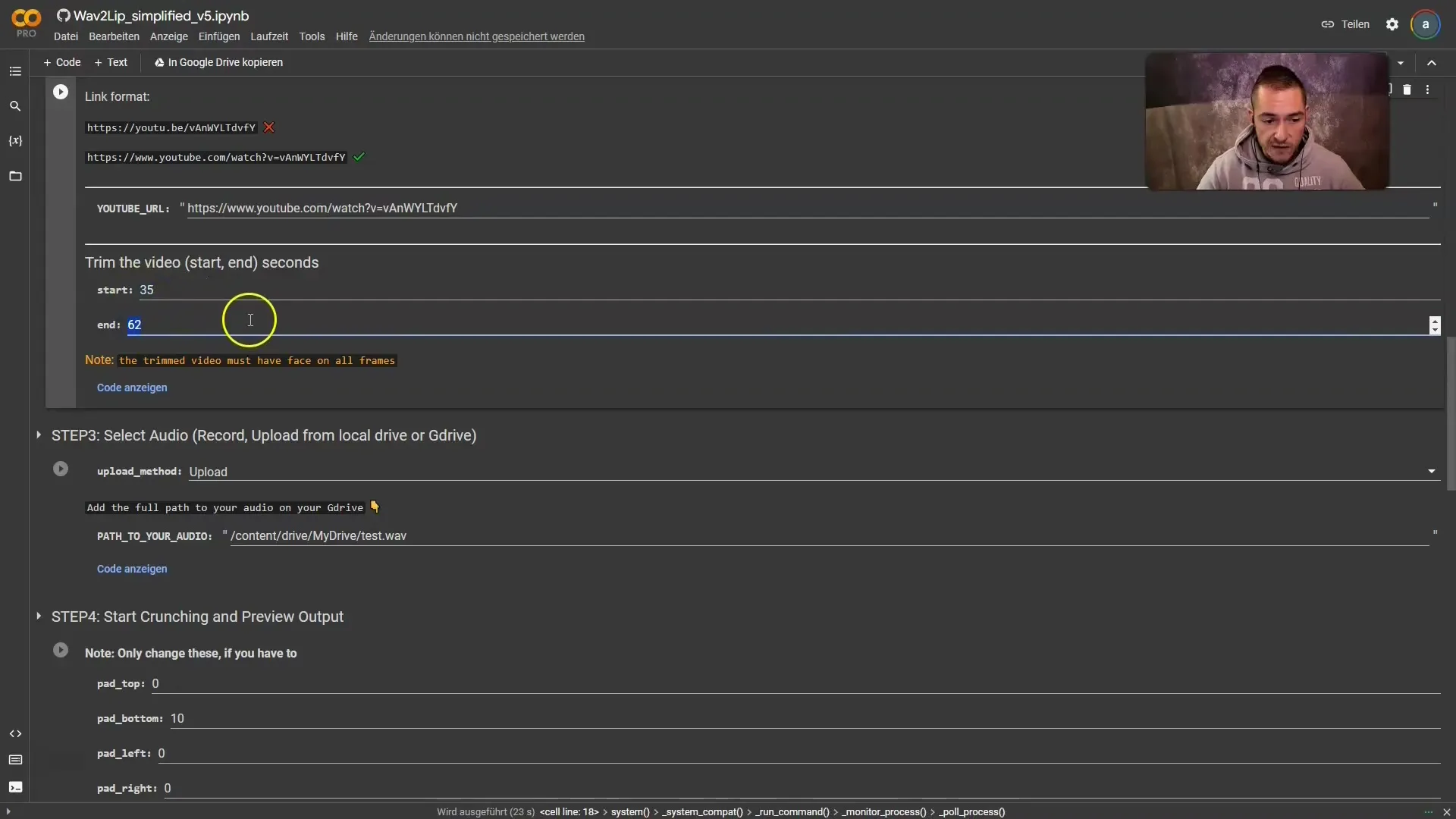Screen dimensions: 1456x819
Task: Run the STEP3 upload_method cell
Action: coord(61,469)
